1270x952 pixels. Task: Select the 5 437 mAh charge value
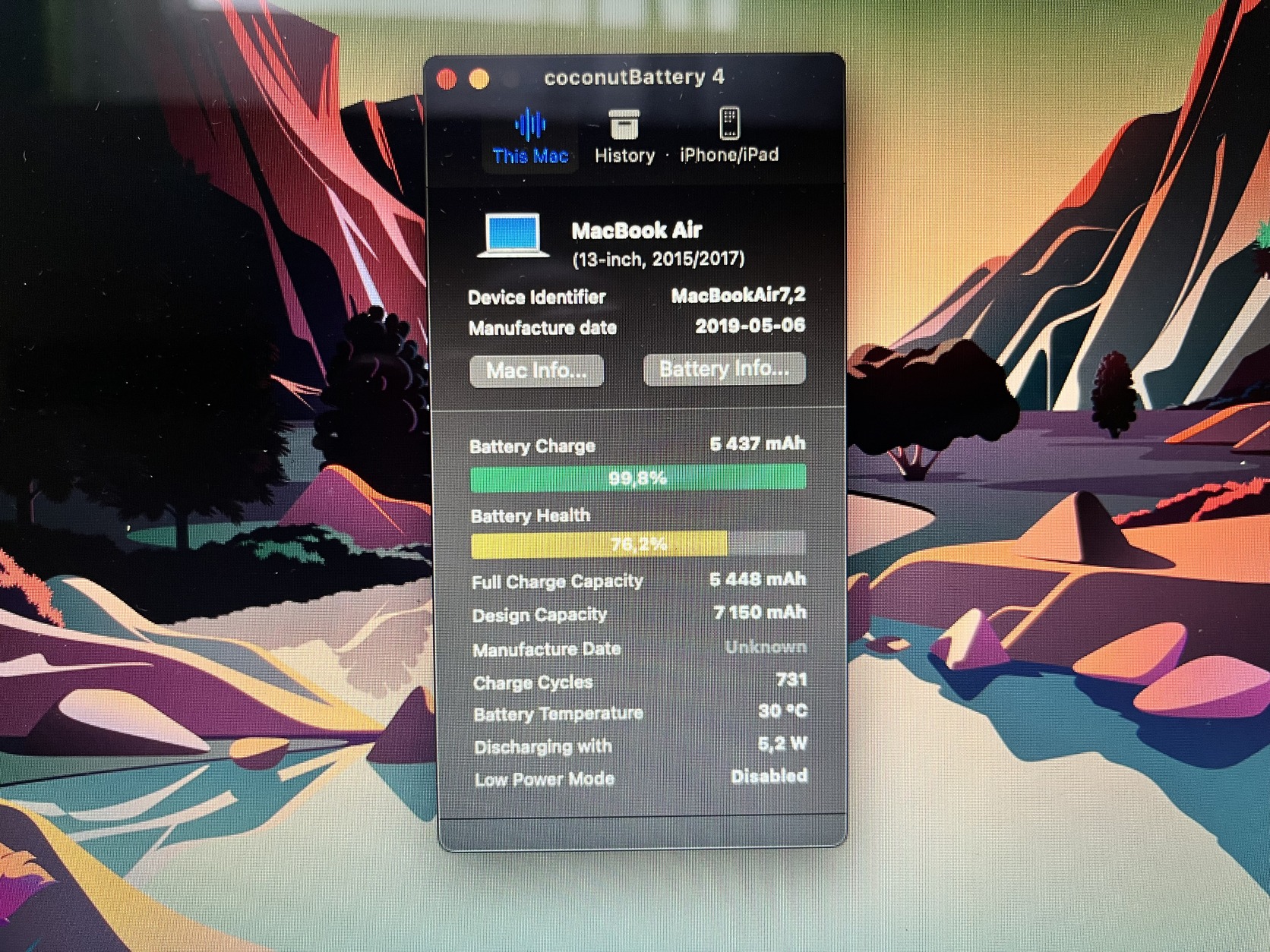tap(757, 443)
